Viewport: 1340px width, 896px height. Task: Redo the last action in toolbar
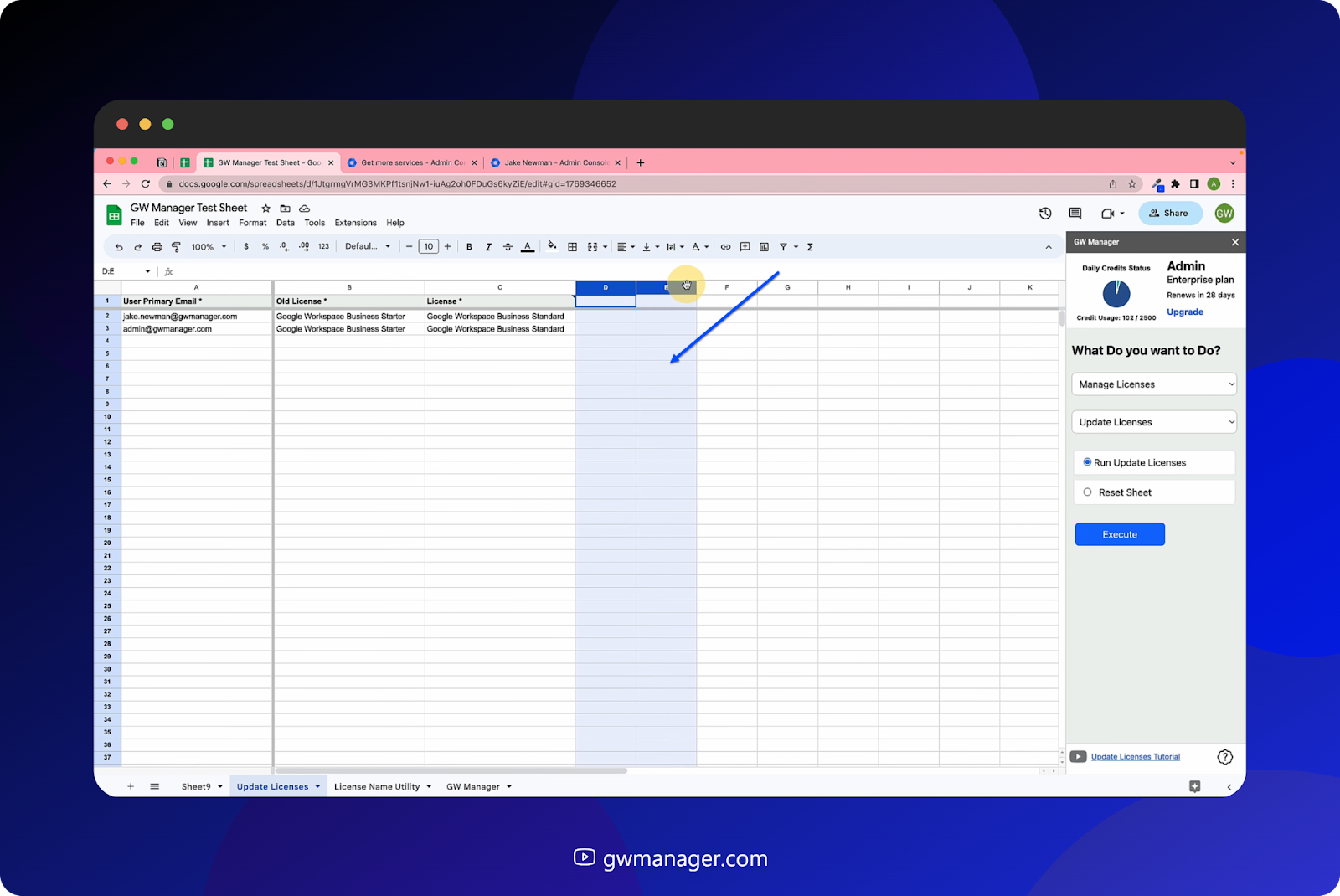(x=137, y=247)
